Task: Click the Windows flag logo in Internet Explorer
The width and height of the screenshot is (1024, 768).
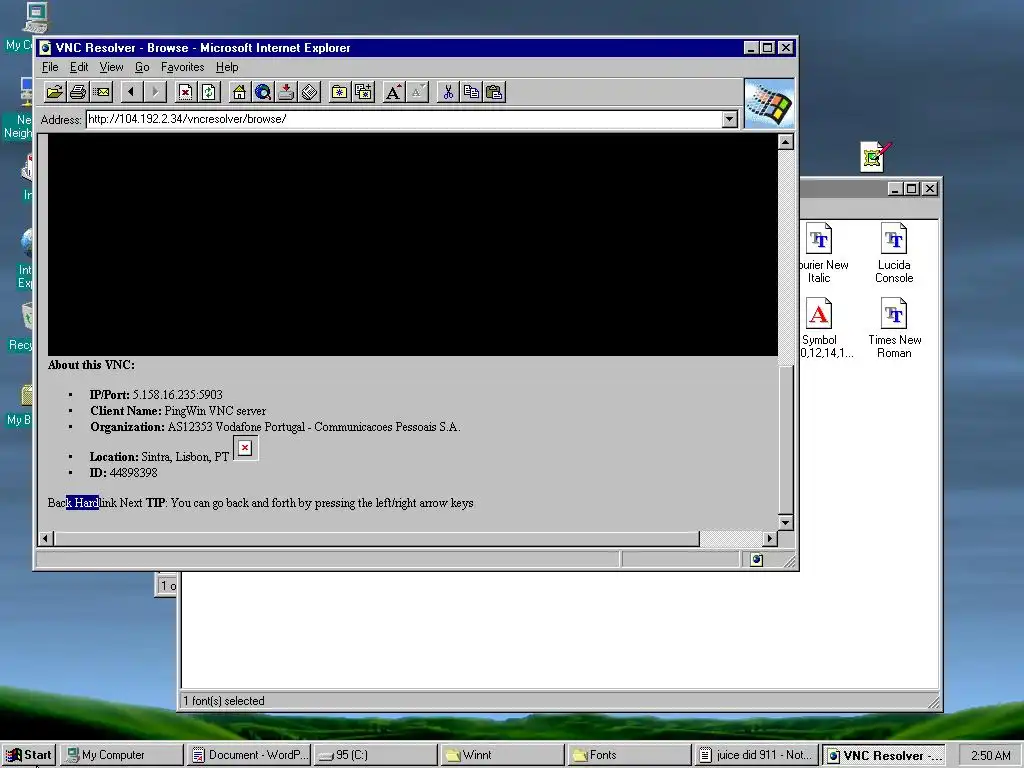Action: [x=769, y=103]
